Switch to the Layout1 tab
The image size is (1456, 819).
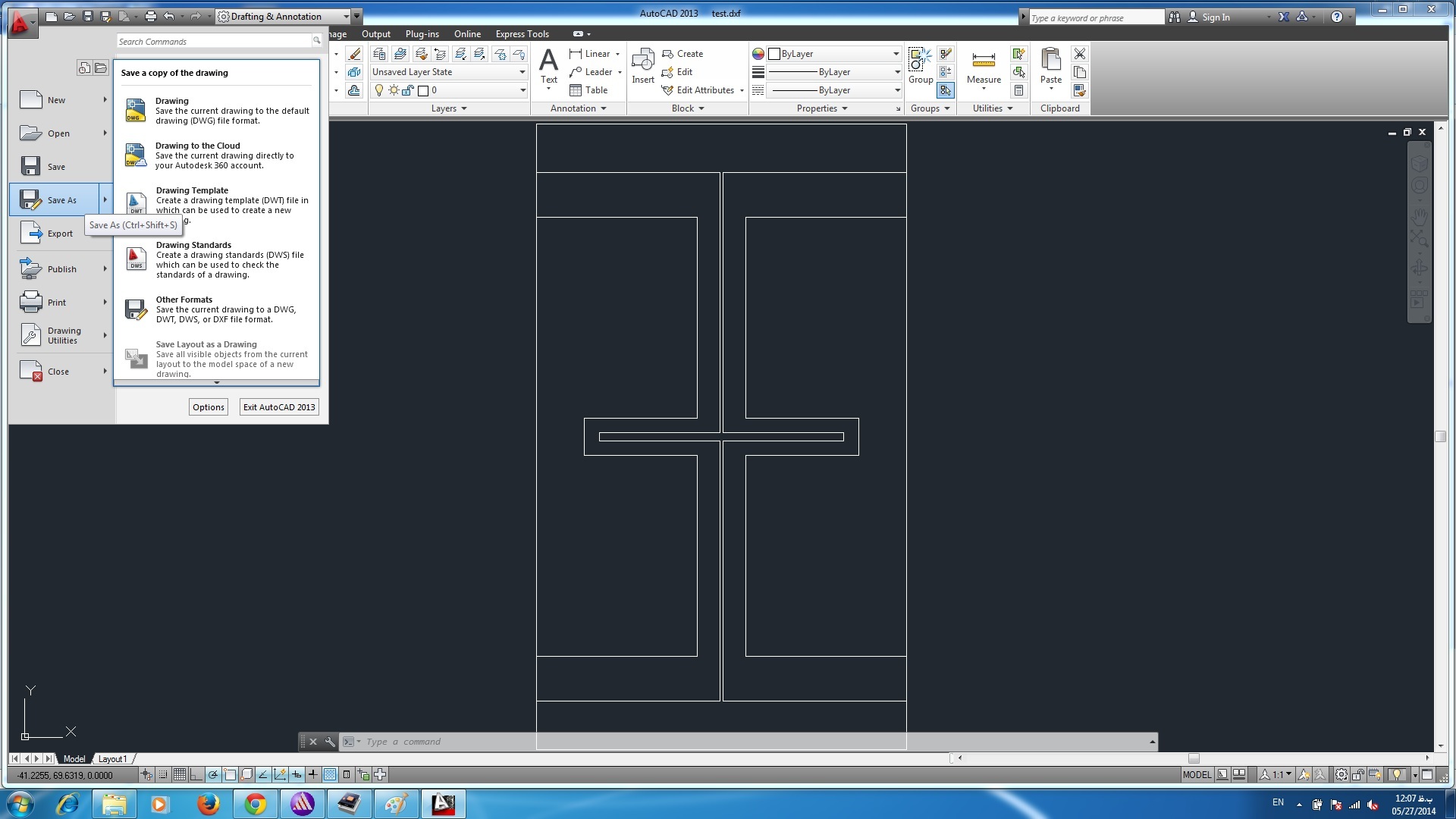(x=112, y=758)
